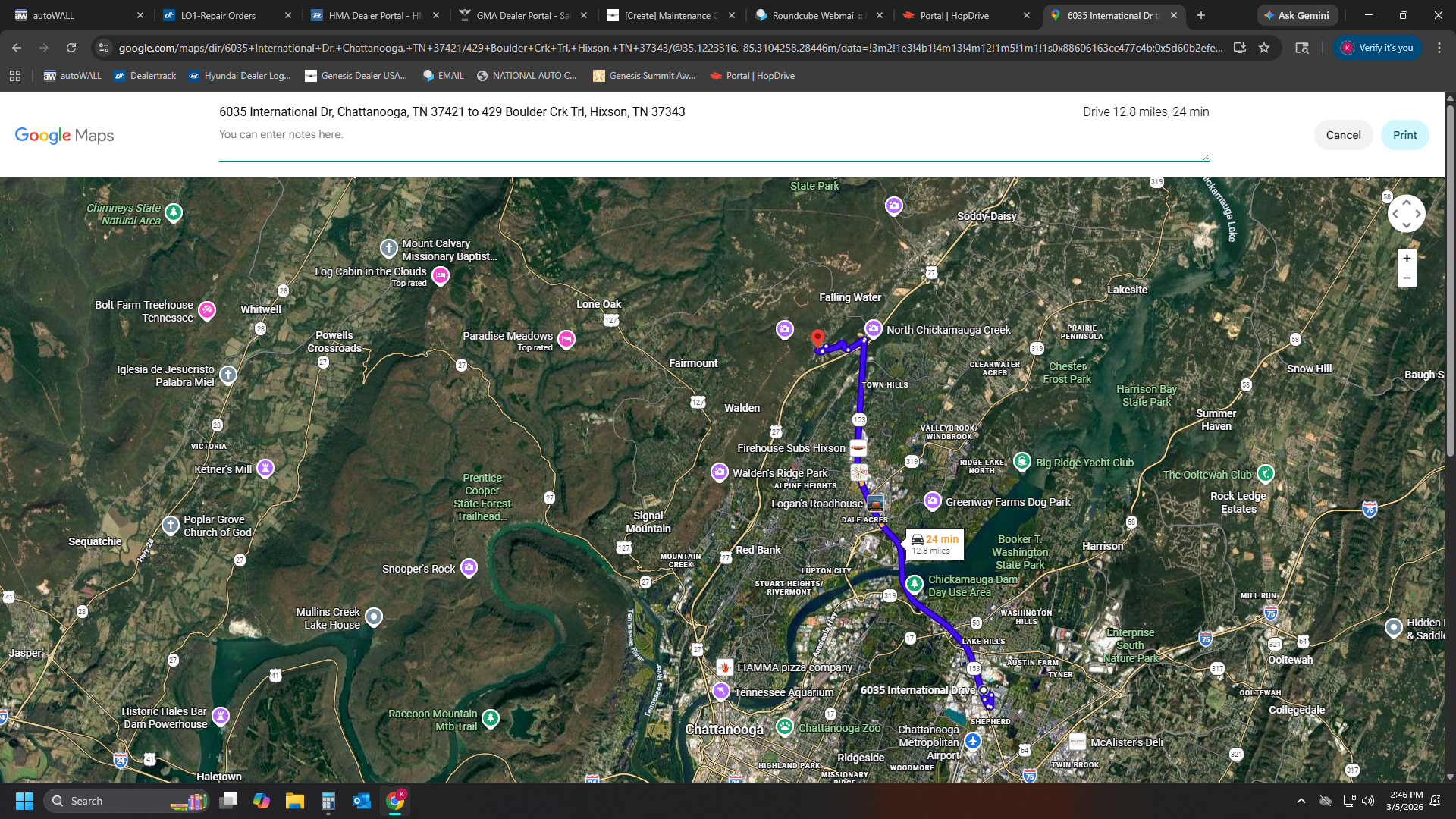The image size is (1456, 819).
Task: Open the Dealertrack bookmark
Action: click(145, 76)
